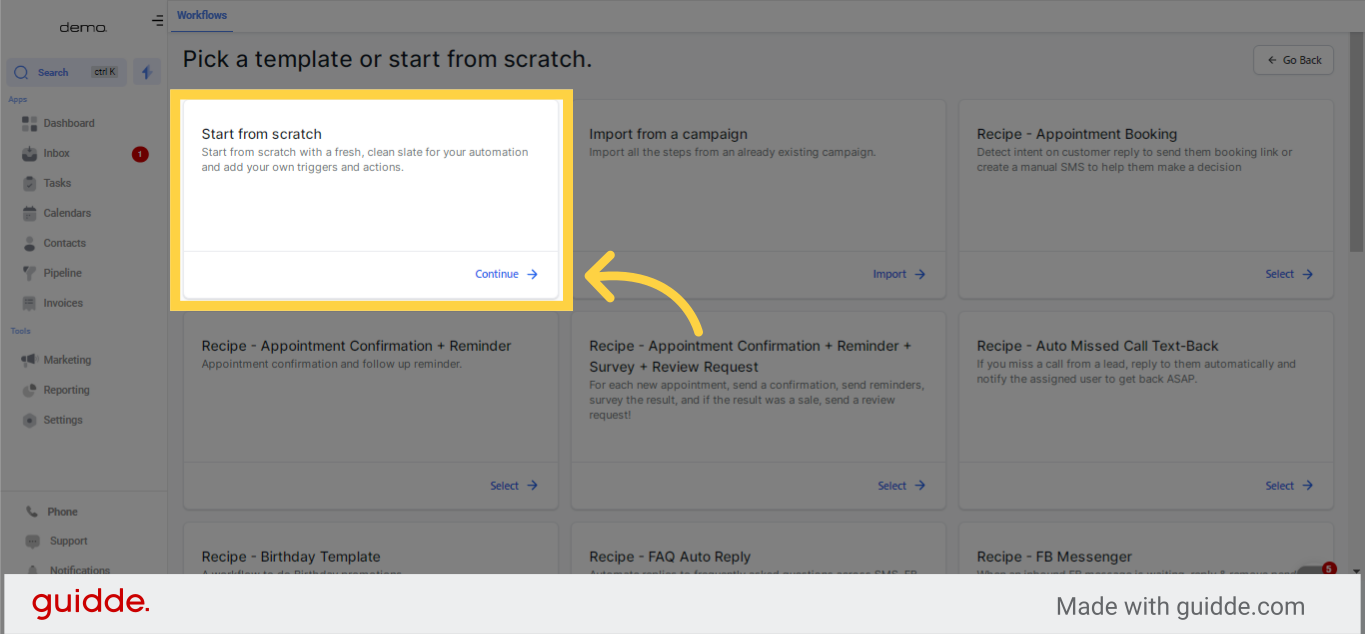Collapse the sidebar with the hamburger icon
The height and width of the screenshot is (634, 1365).
click(x=157, y=19)
